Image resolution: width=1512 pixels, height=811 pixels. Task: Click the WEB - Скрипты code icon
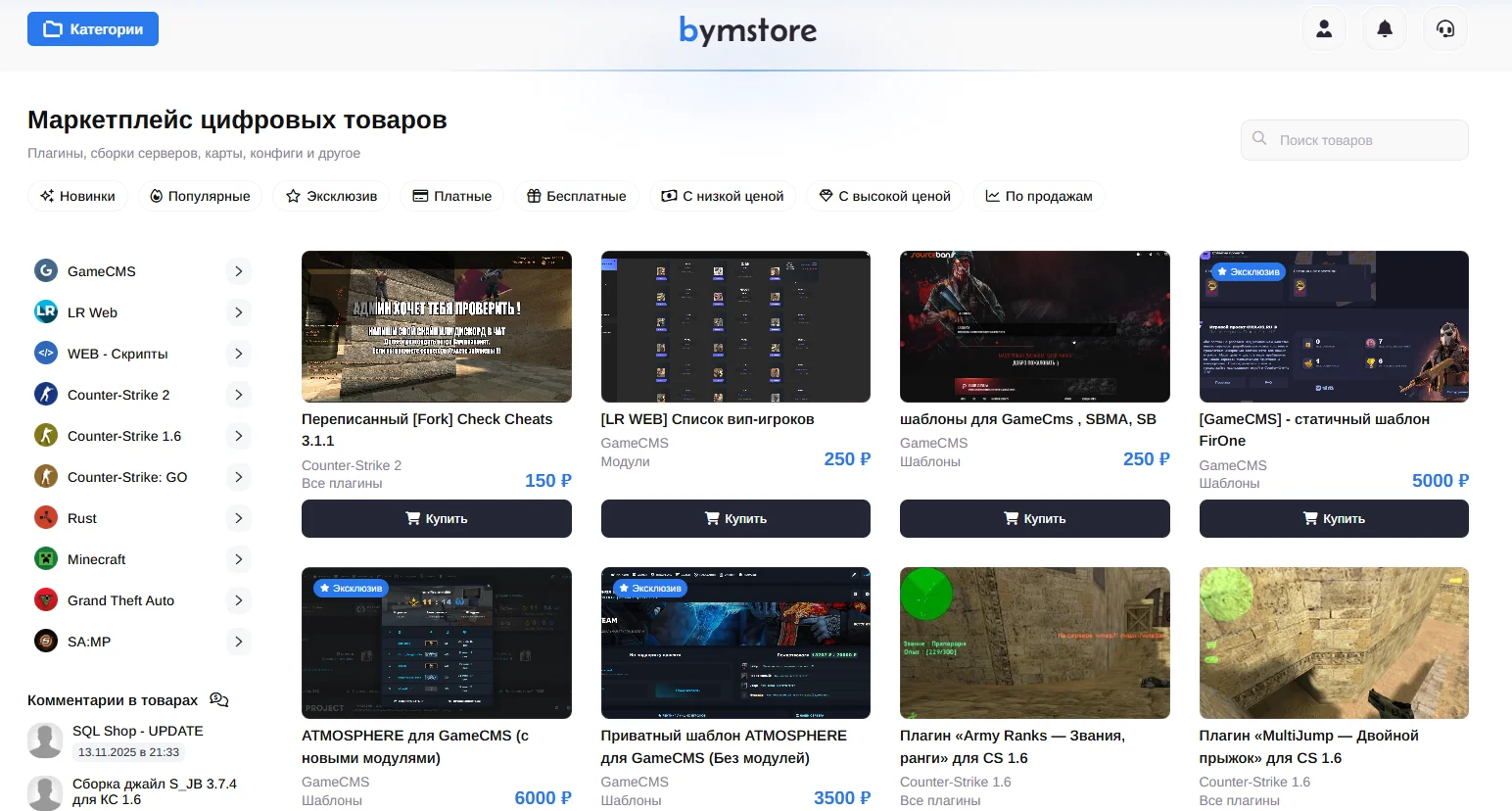click(46, 353)
